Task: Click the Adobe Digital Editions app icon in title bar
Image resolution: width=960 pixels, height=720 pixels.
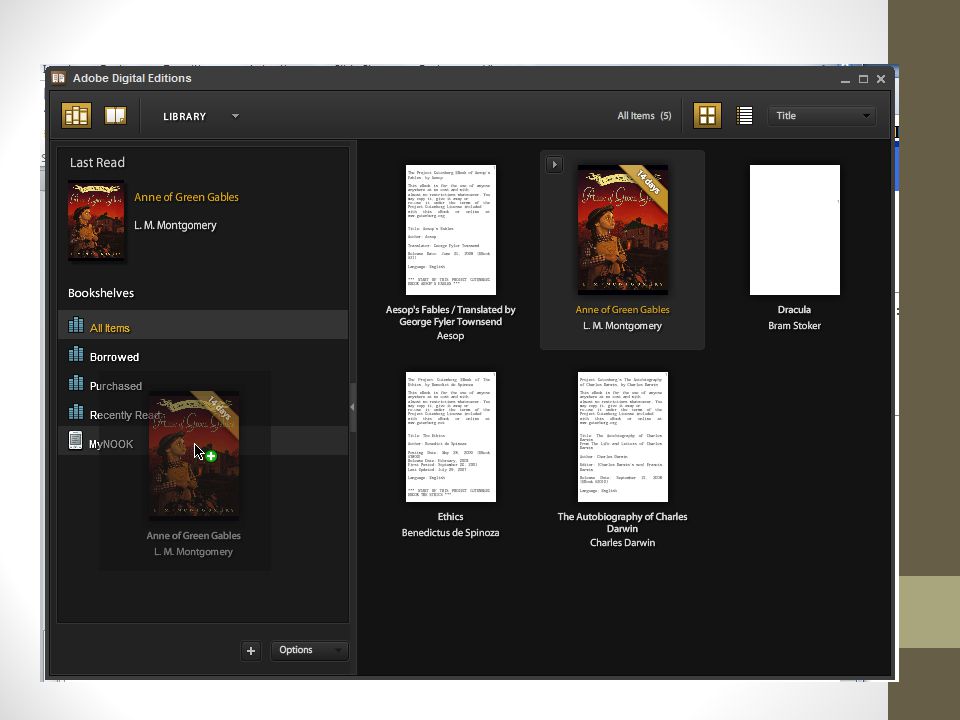Action: (x=58, y=78)
